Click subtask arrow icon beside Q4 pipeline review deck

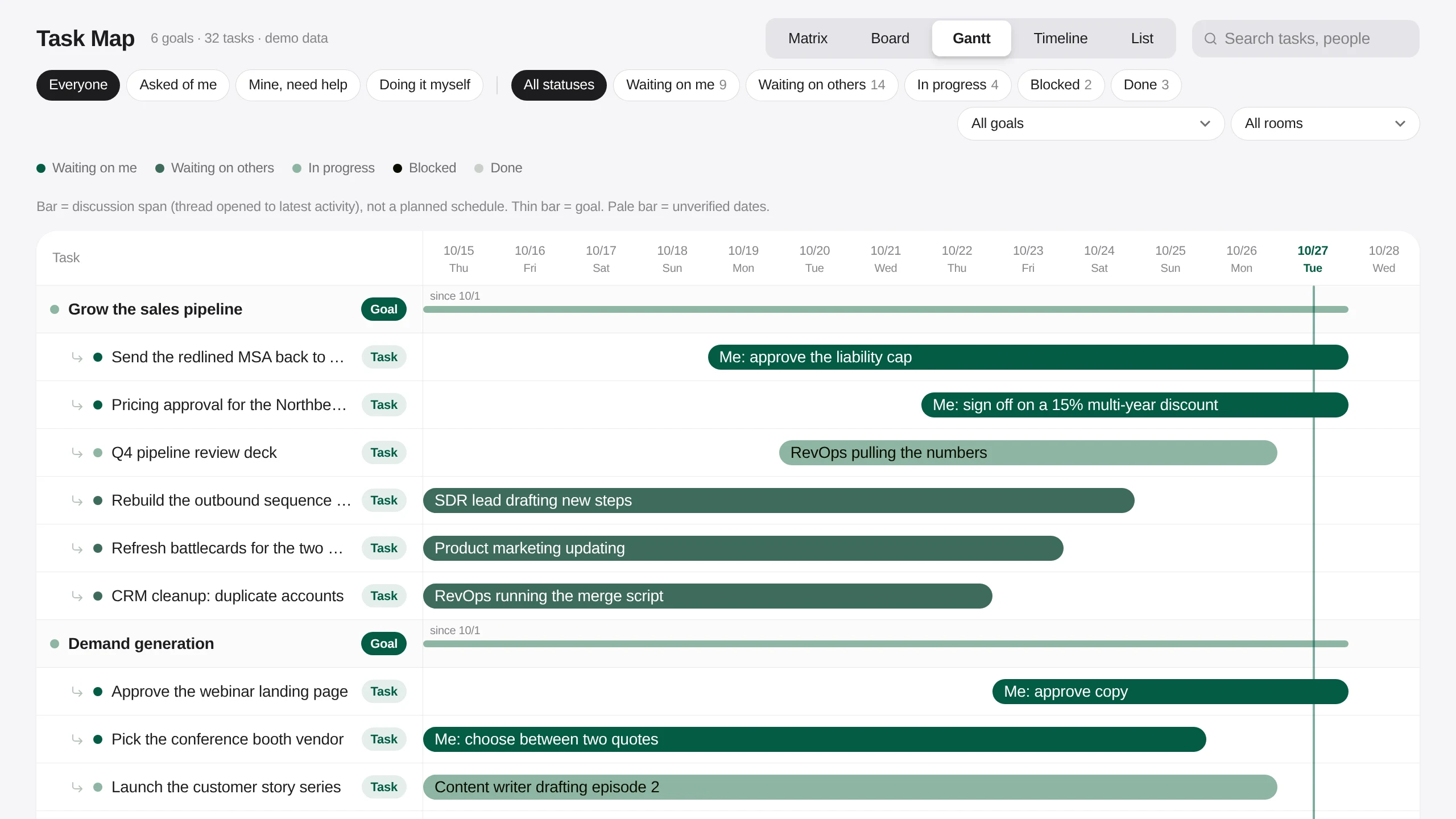[77, 453]
